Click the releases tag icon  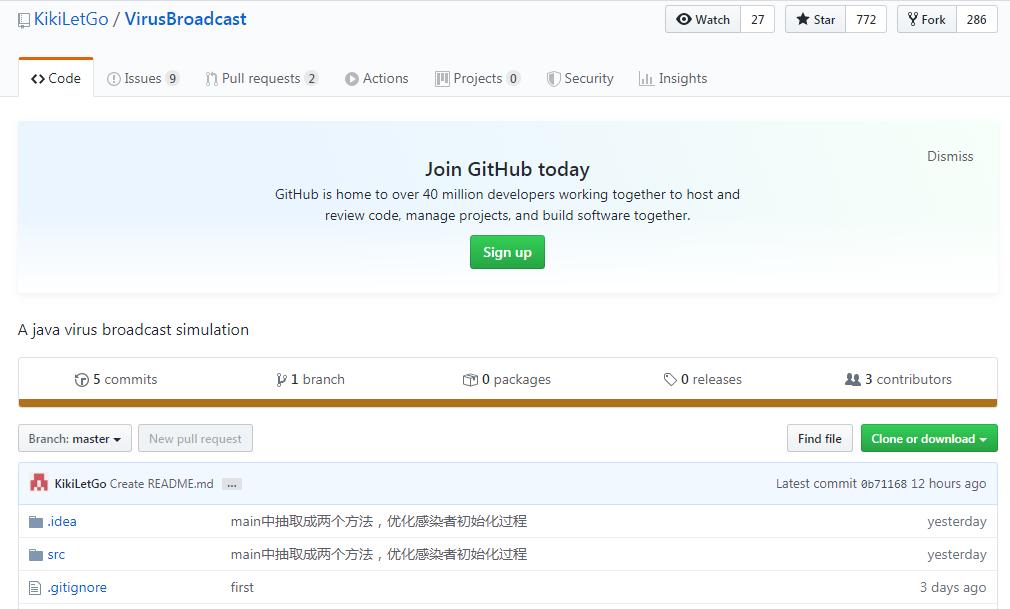click(670, 380)
